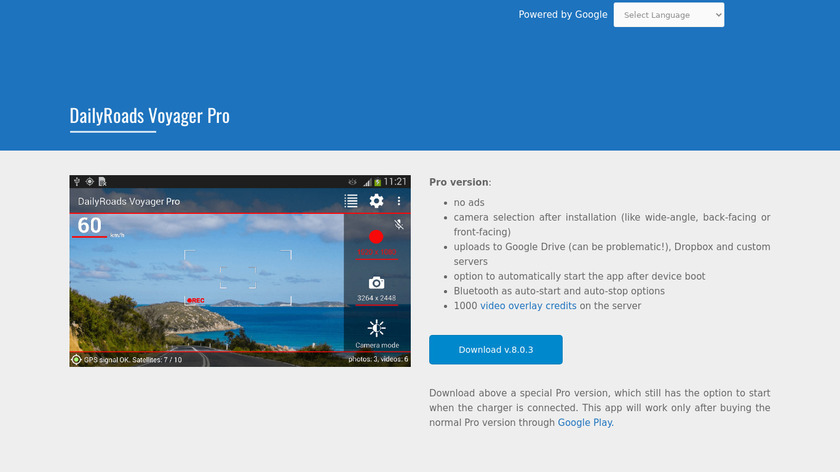Screen dimensions: 840x472
Task: Click the DailyRoads Voyager Pro page heading
Action: click(149, 116)
